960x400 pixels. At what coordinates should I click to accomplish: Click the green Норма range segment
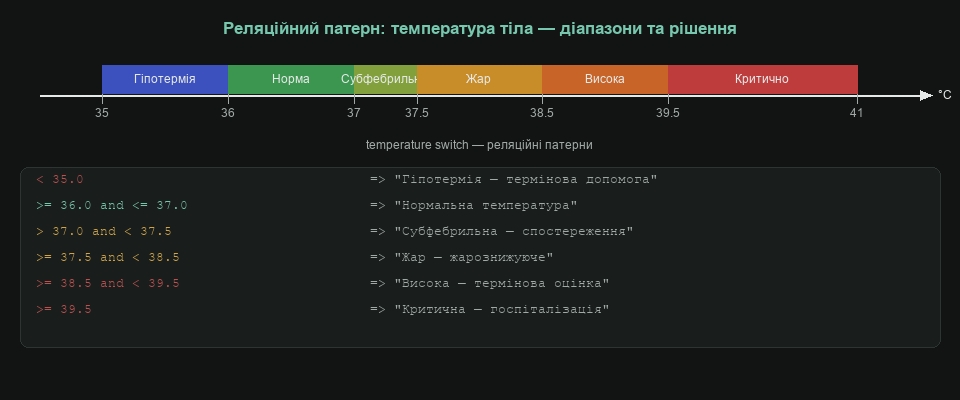click(x=291, y=79)
